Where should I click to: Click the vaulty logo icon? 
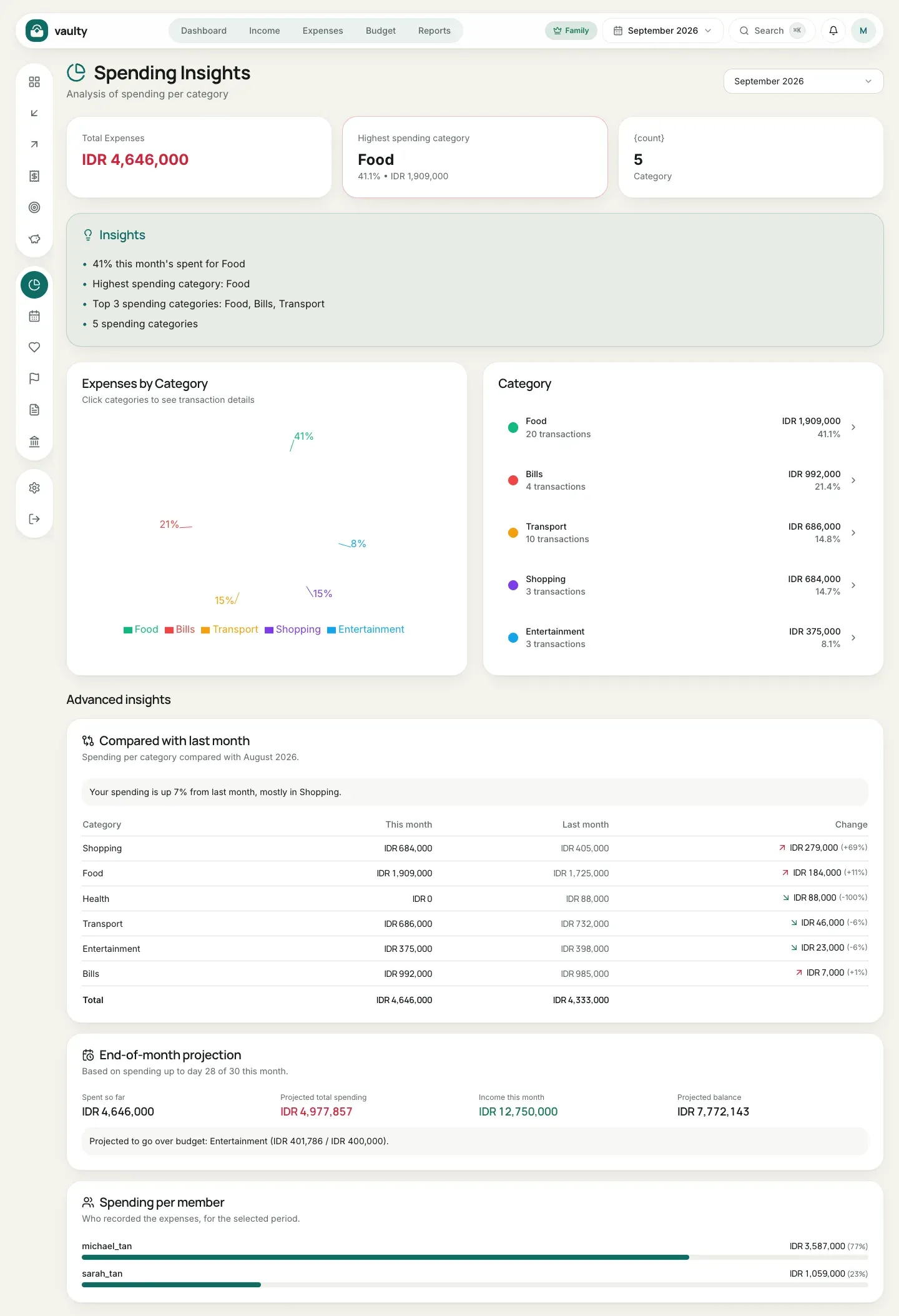pos(36,31)
